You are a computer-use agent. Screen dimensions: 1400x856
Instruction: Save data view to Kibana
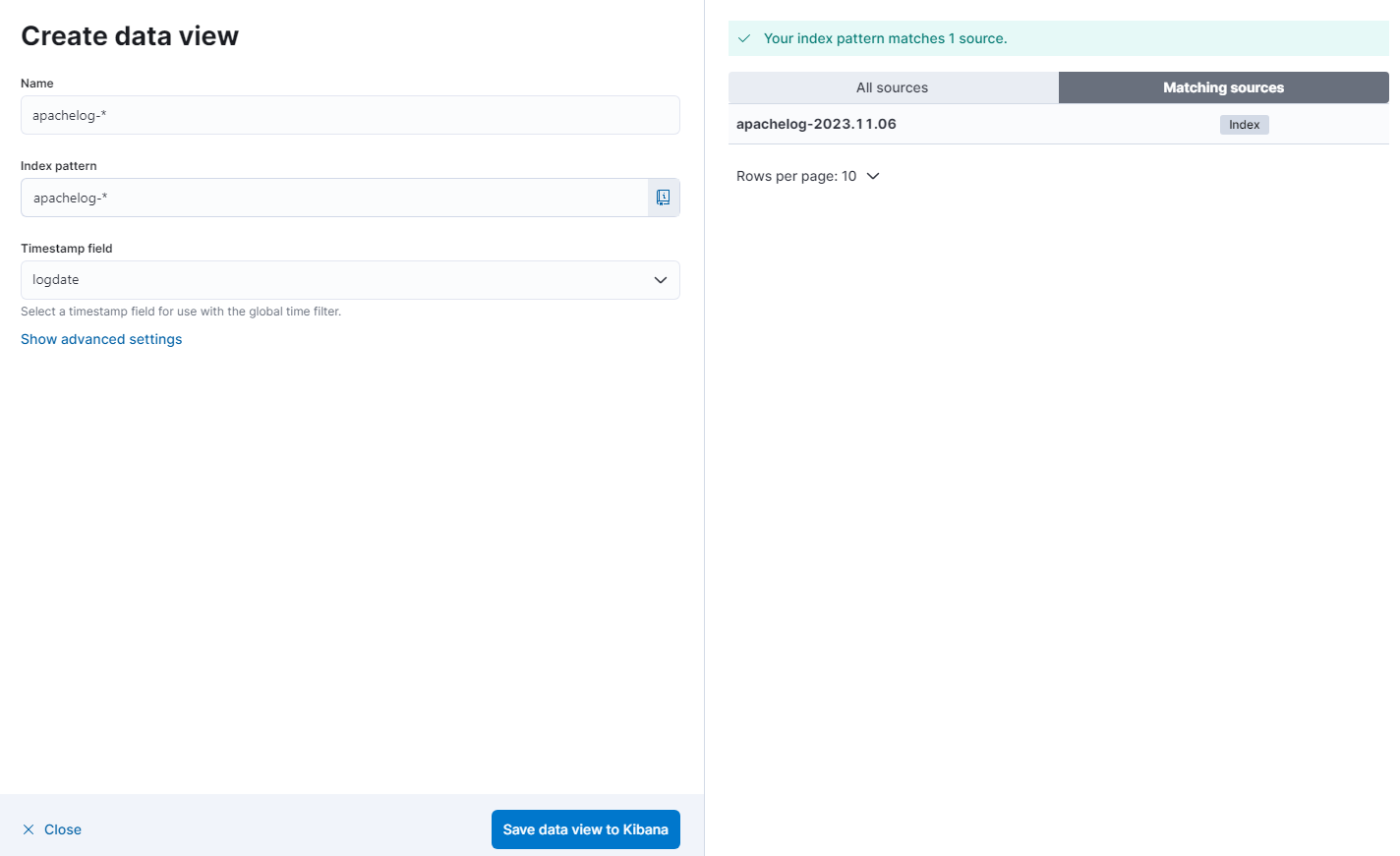click(x=586, y=829)
